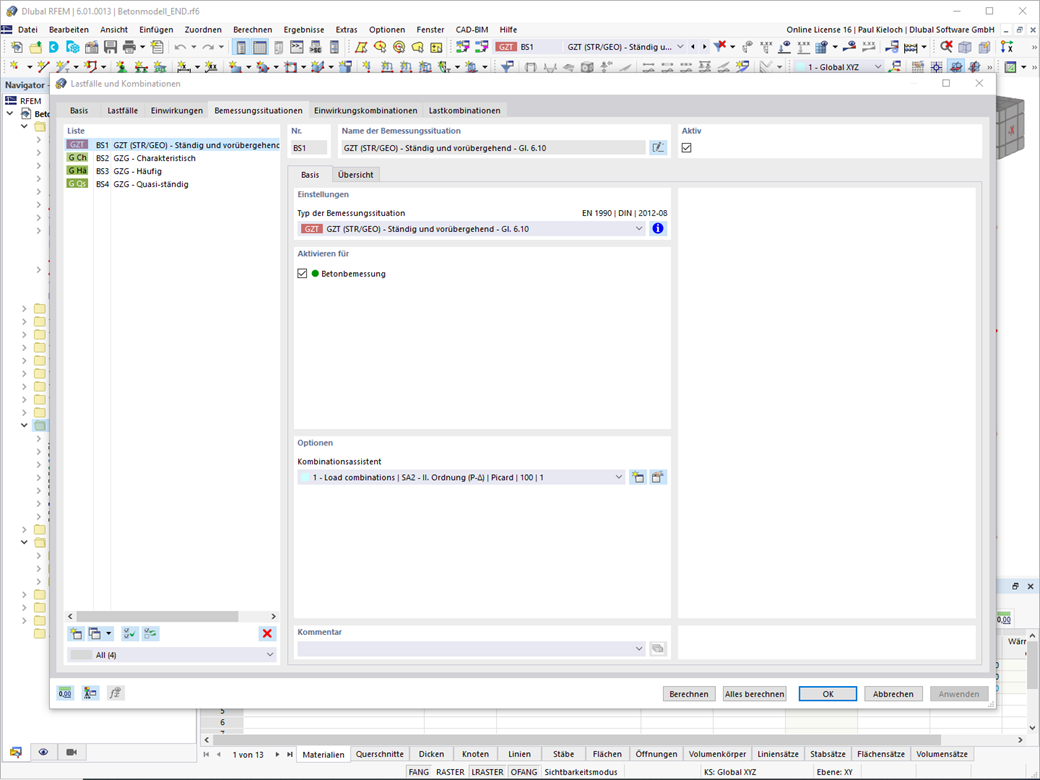Toggle the Aktiv checkbox

pyautogui.click(x=686, y=148)
